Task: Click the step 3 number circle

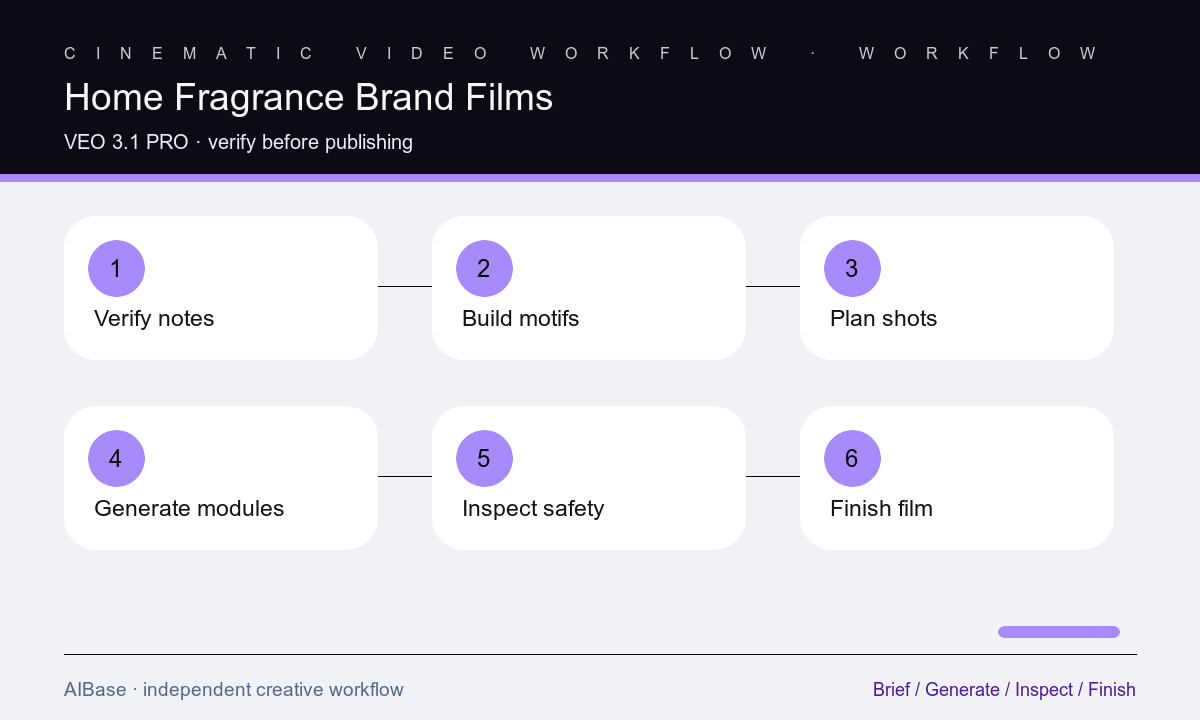Action: pyautogui.click(x=852, y=268)
